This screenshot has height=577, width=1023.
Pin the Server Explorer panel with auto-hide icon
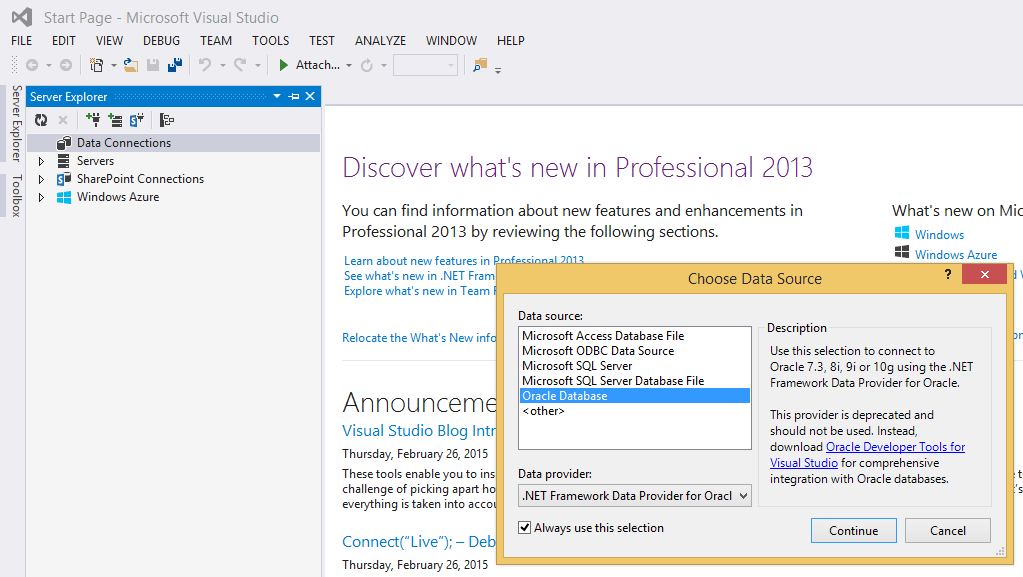294,97
